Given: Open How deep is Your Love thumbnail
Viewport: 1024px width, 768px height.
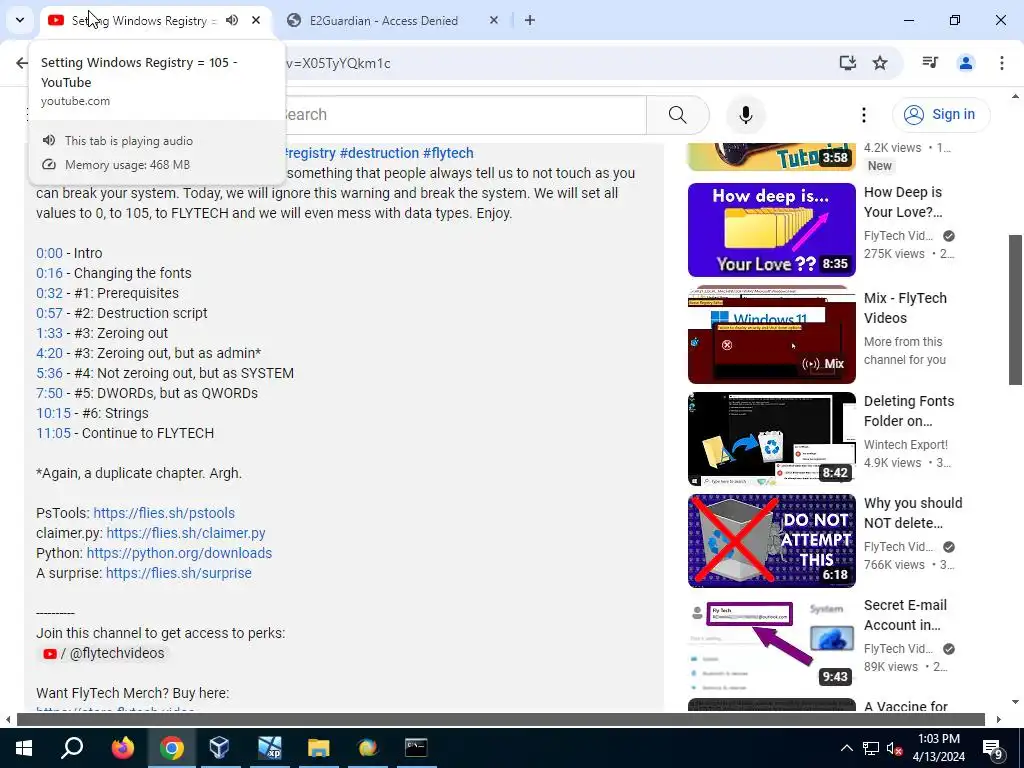Looking at the screenshot, I should (x=771, y=230).
